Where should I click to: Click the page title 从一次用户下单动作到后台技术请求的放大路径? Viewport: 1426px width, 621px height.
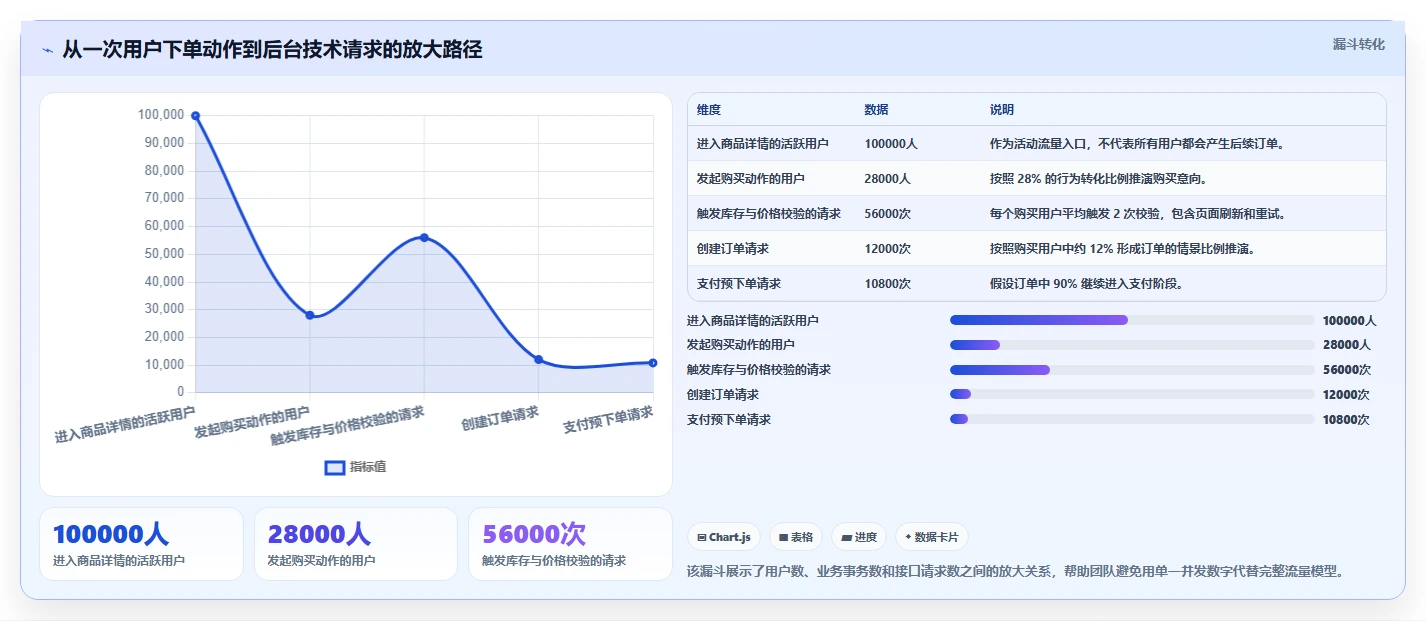[x=272, y=50]
